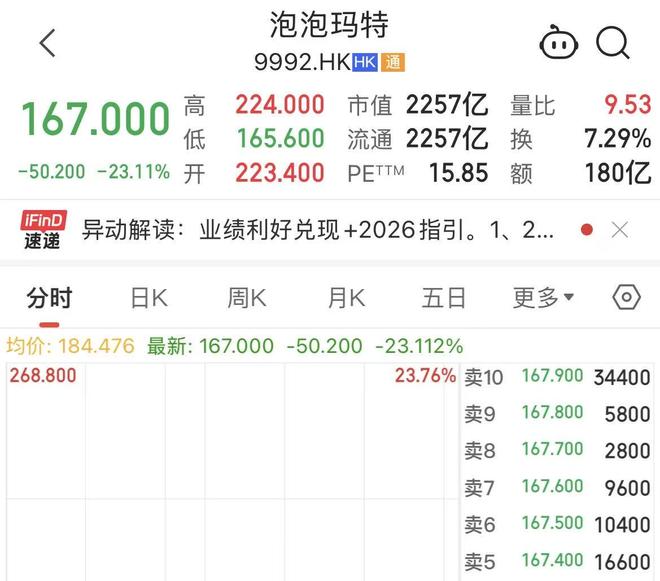
Task: Tap the blue HK market badge
Action: pyautogui.click(x=365, y=63)
